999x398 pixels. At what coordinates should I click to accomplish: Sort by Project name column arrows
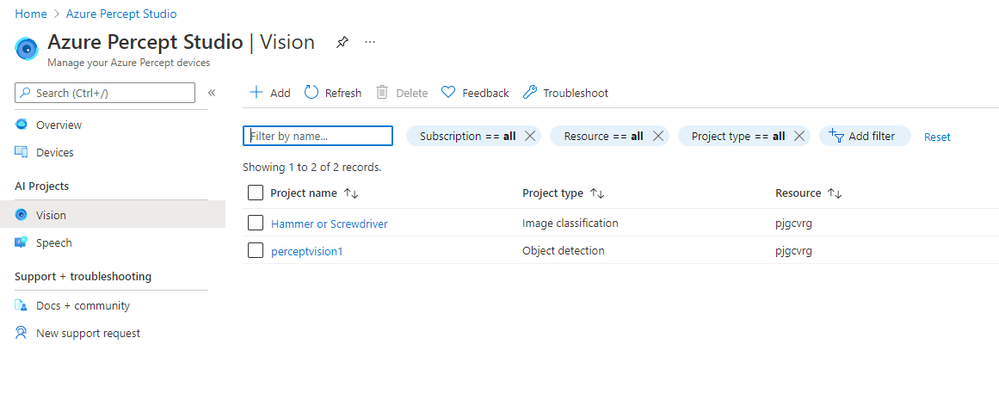(351, 193)
